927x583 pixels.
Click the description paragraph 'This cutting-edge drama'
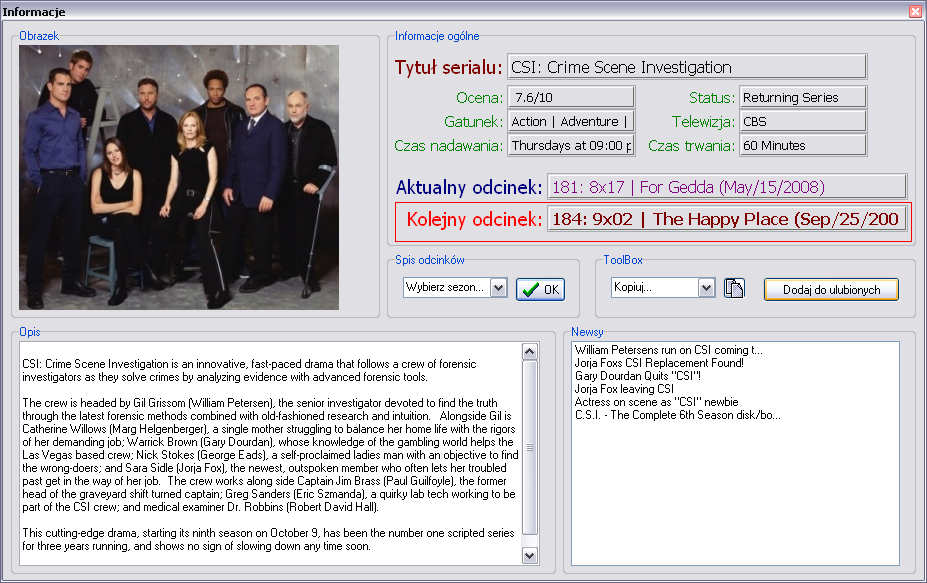pyautogui.click(x=268, y=539)
